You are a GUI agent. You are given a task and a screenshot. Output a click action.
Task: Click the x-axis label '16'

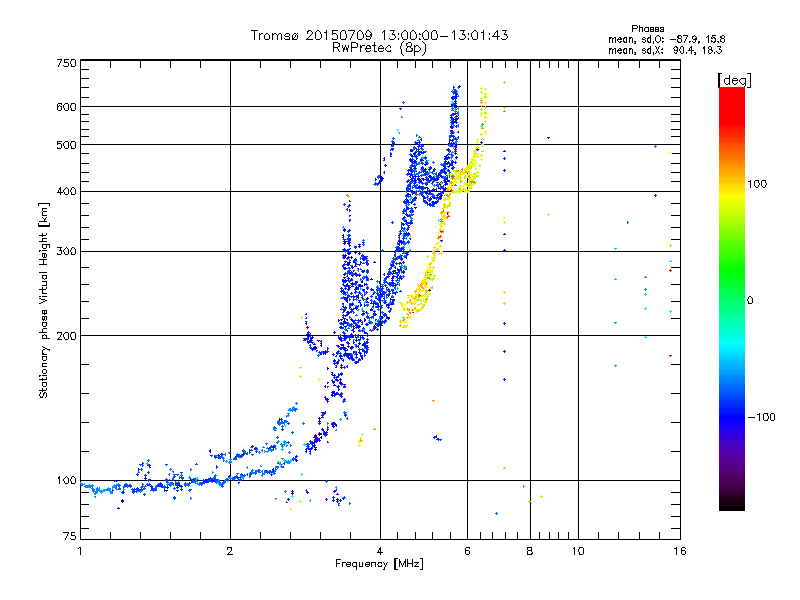[x=680, y=551]
